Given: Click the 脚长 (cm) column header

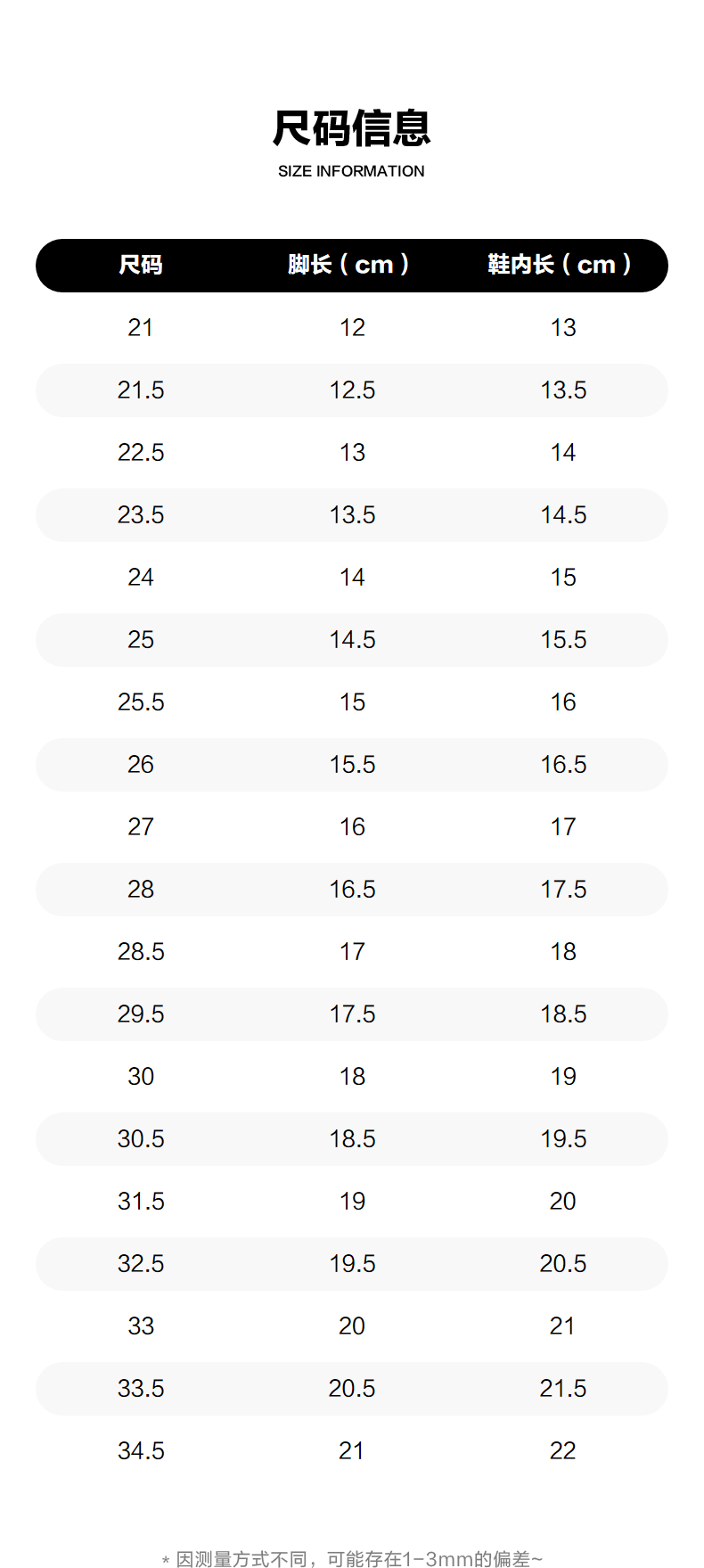Looking at the screenshot, I should (351, 265).
